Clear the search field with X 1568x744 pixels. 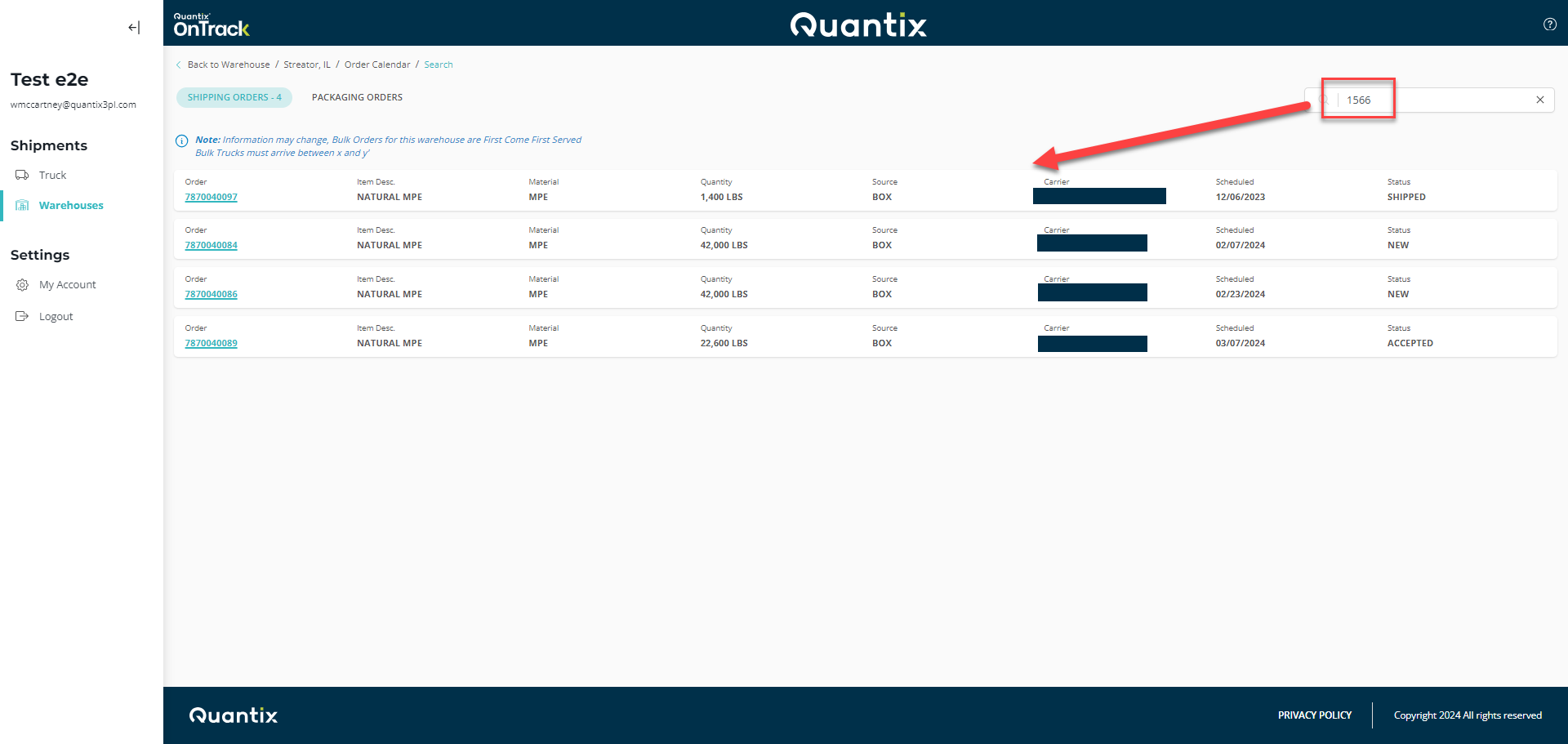[x=1539, y=100]
